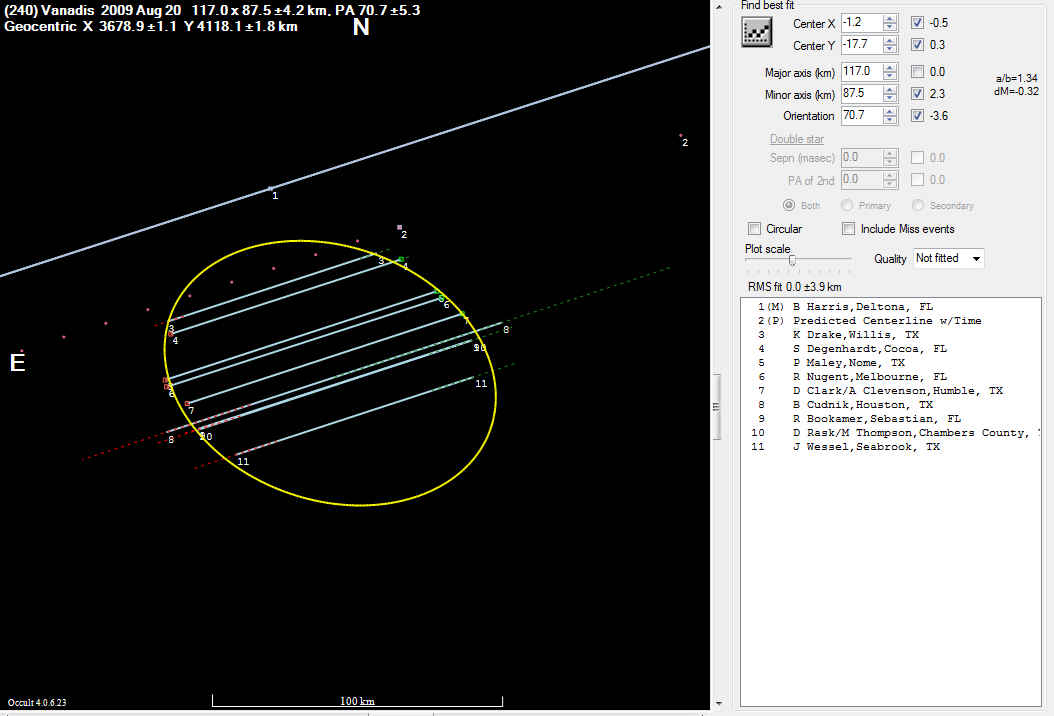Decrease Orientation using the down arrow

(x=890, y=120)
